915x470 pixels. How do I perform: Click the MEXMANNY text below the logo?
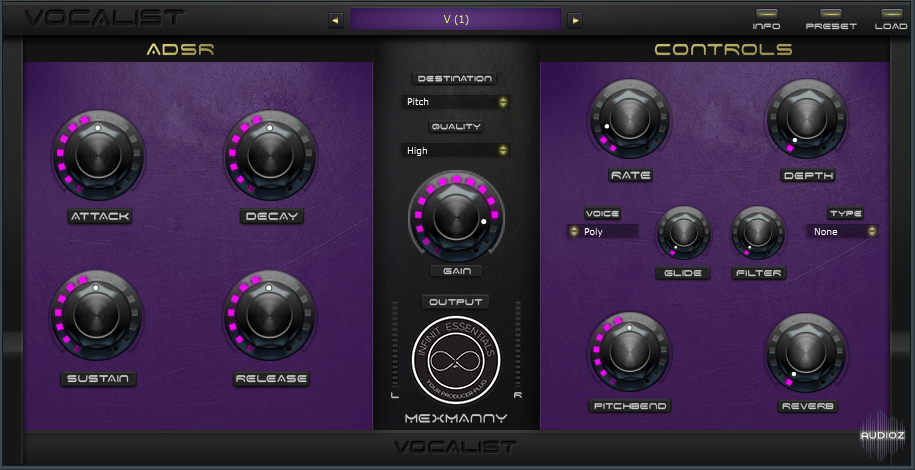[x=456, y=418]
